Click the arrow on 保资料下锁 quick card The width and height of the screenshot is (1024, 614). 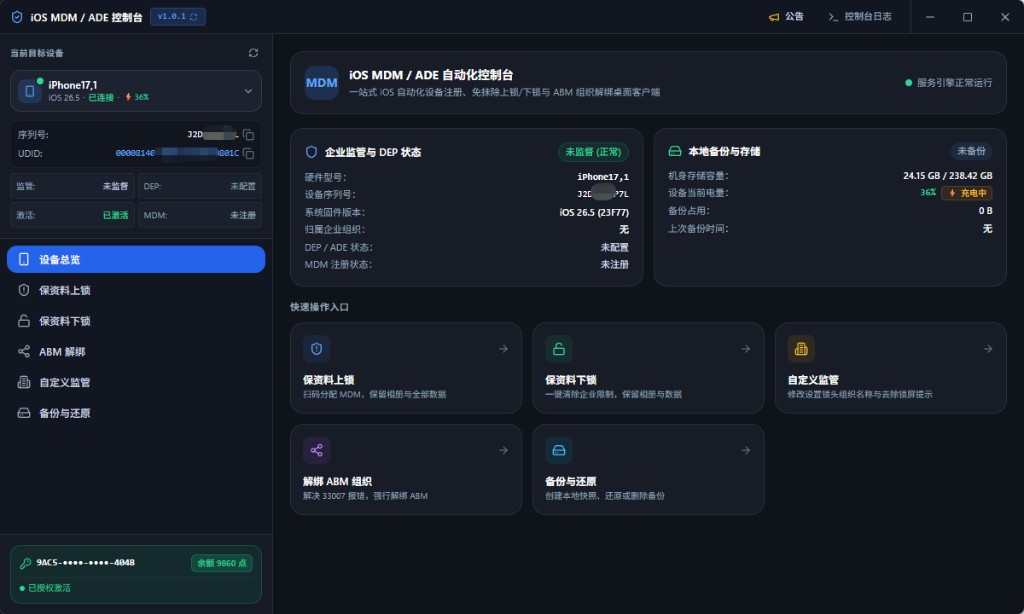746,349
